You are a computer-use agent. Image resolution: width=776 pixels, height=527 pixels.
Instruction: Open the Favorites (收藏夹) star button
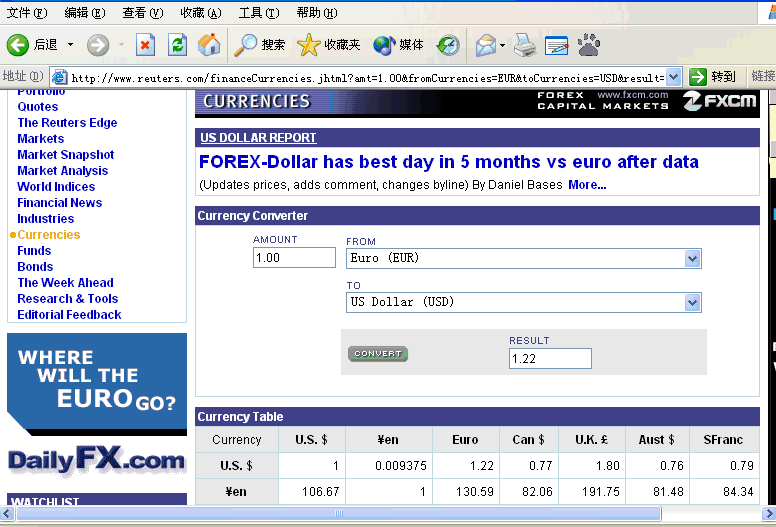click(x=328, y=45)
